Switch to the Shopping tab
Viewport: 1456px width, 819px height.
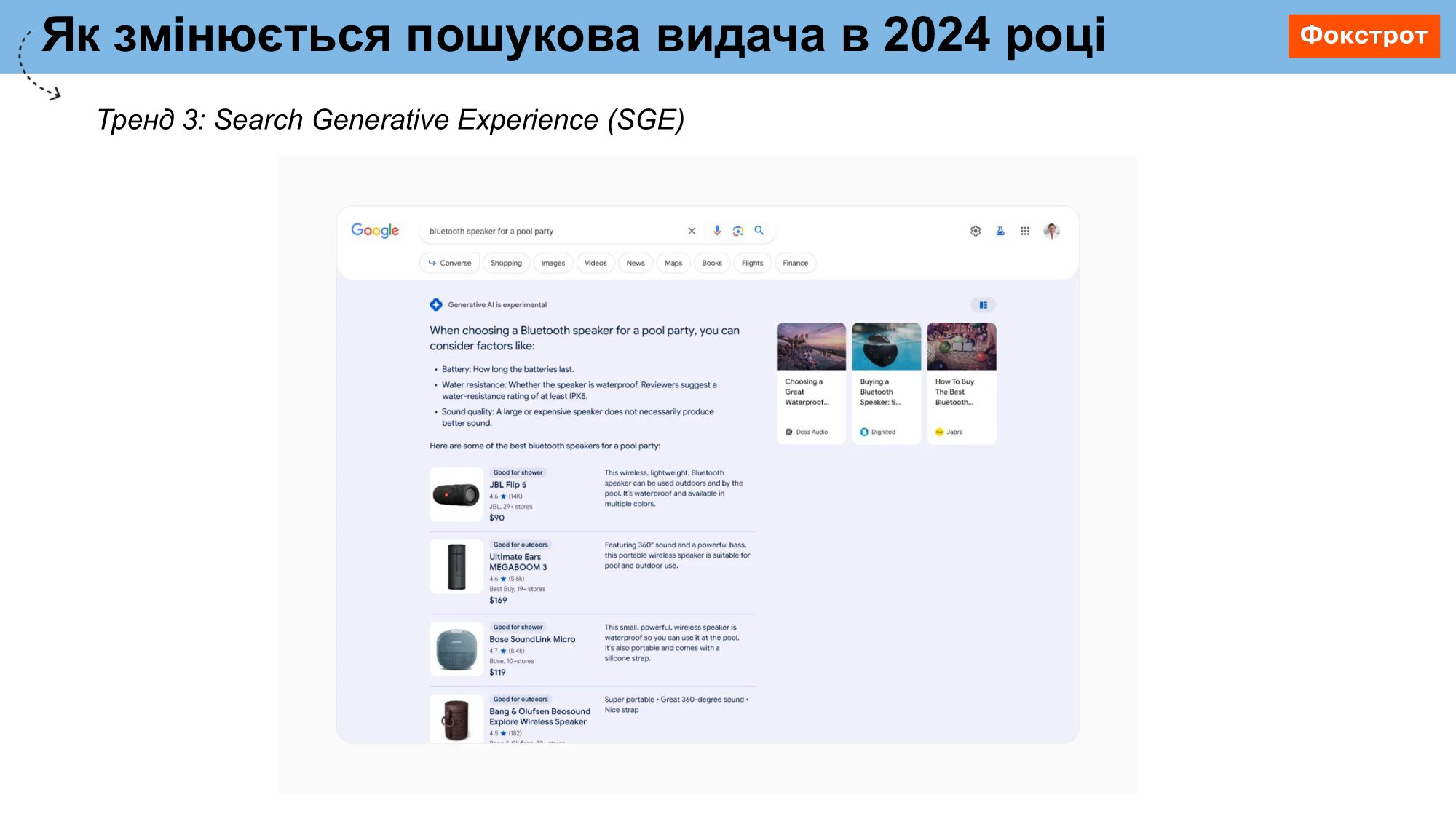tap(506, 263)
